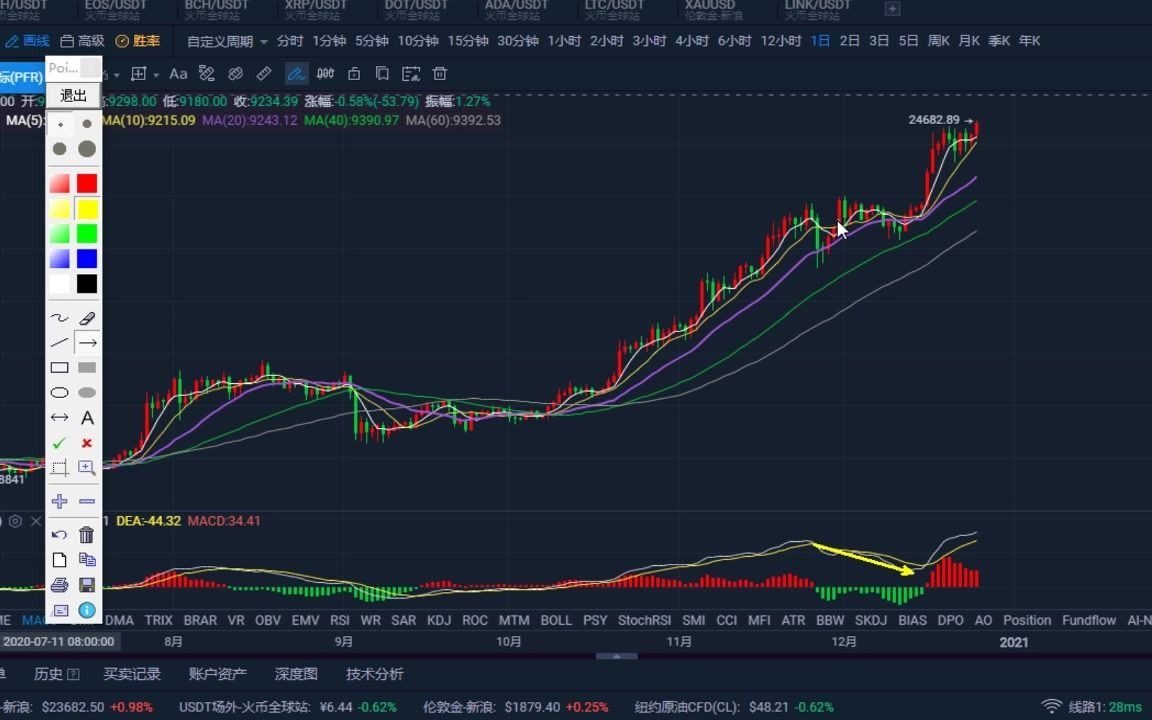The image size is (1152, 720).
Task: Select the red cross stamp
Action: tap(87, 443)
